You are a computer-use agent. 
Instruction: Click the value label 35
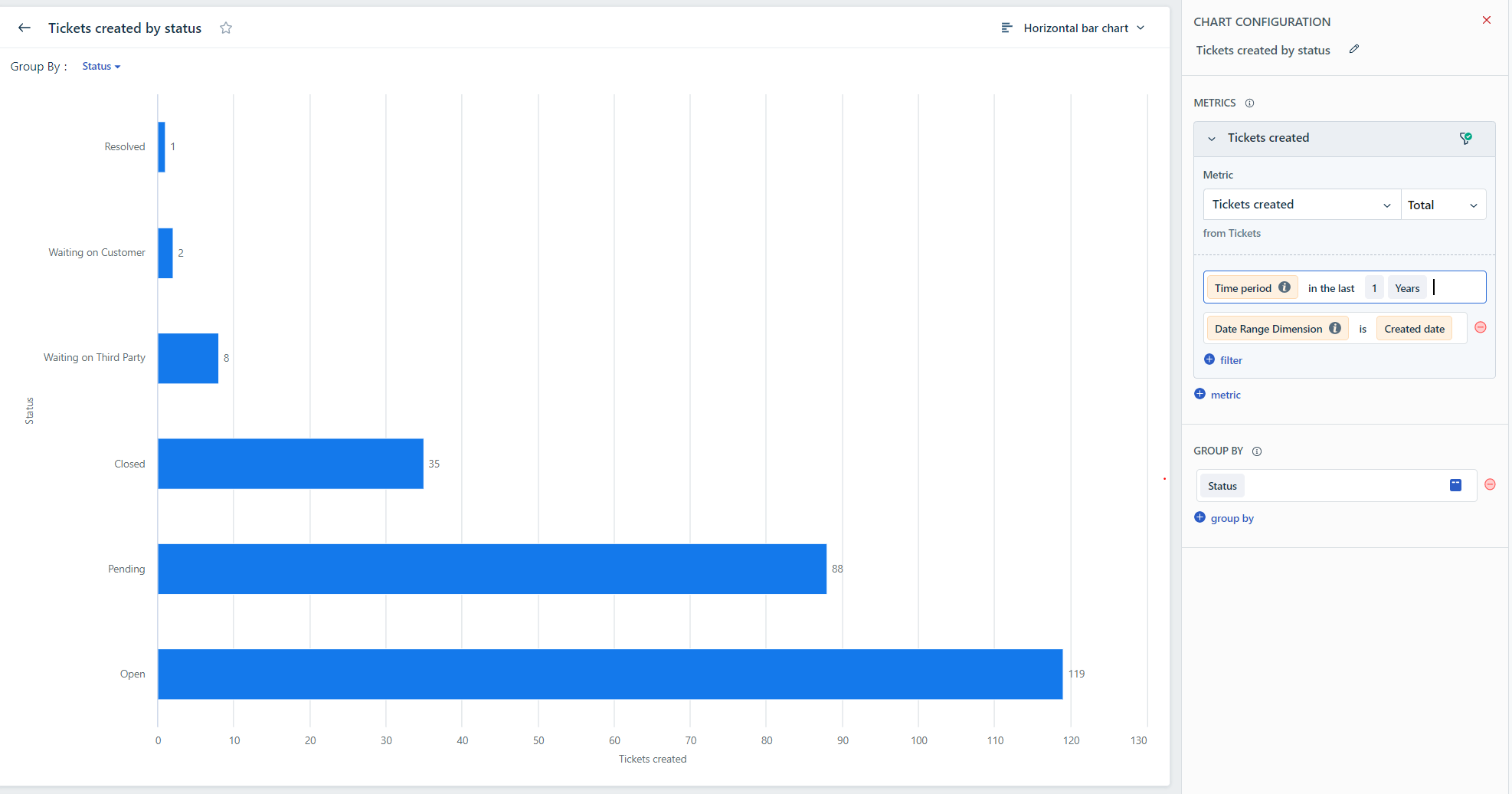(434, 464)
